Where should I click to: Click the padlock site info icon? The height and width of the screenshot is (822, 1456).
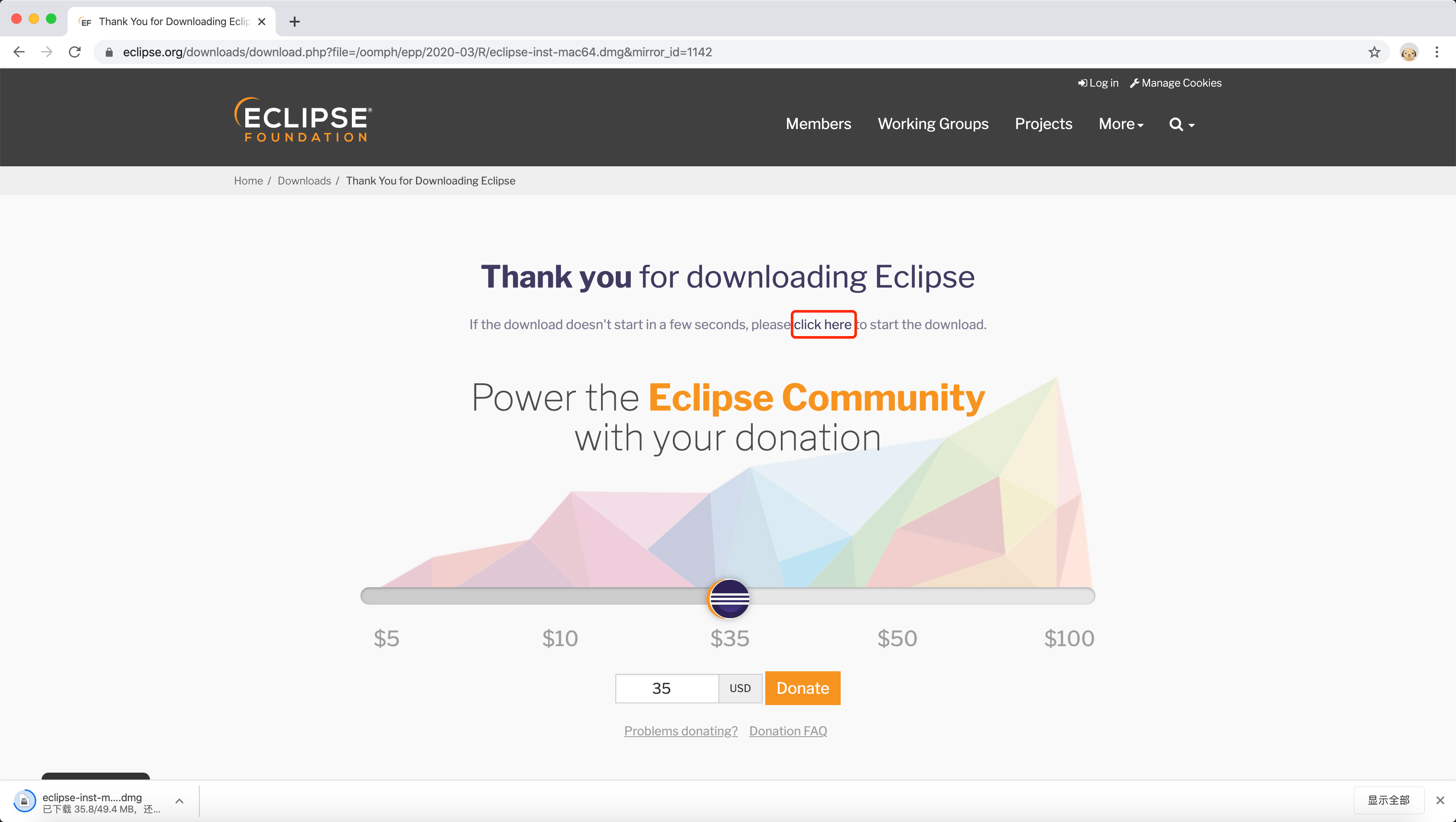click(110, 52)
